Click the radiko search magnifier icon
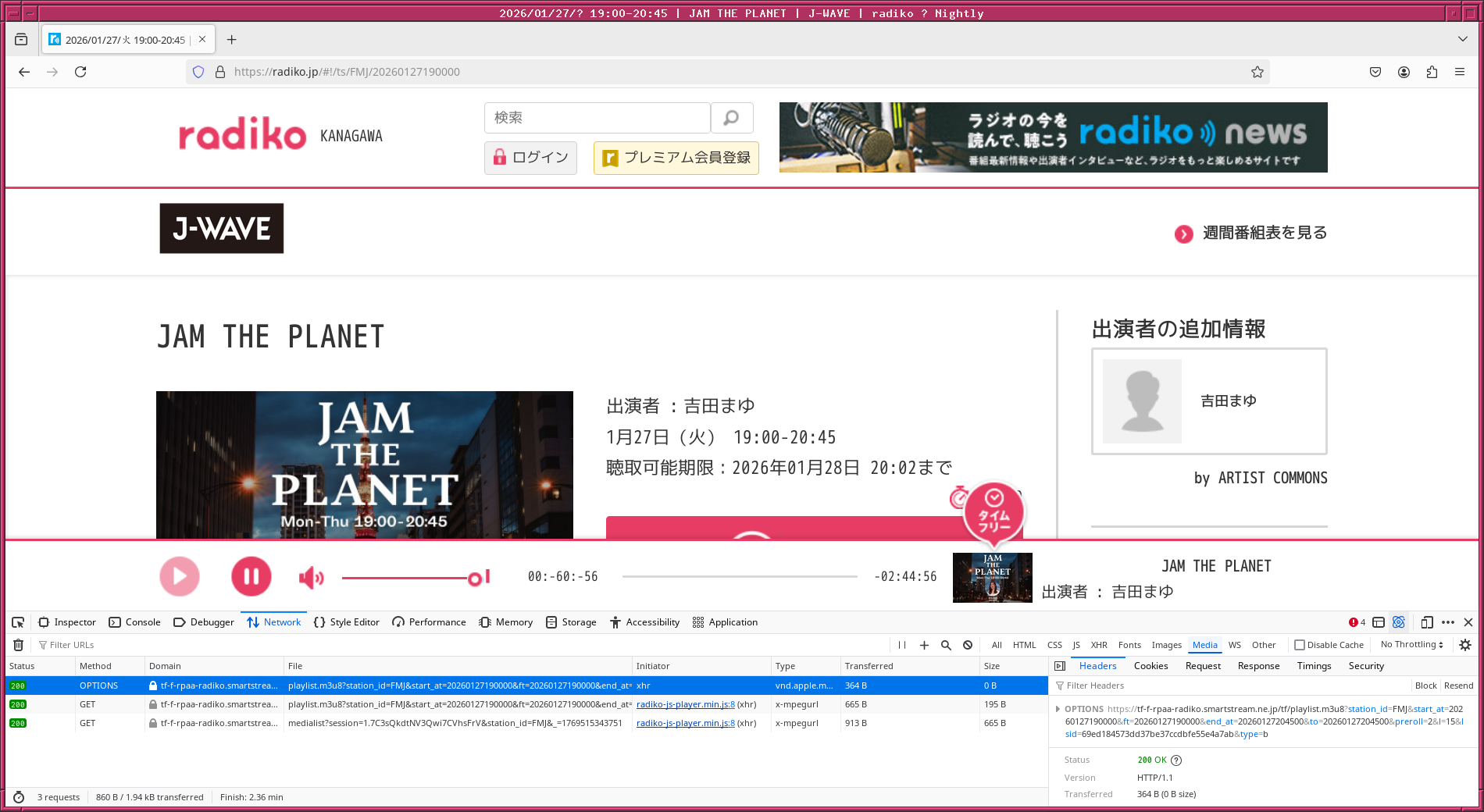Screen dimensions: 1484x812 pos(732,118)
